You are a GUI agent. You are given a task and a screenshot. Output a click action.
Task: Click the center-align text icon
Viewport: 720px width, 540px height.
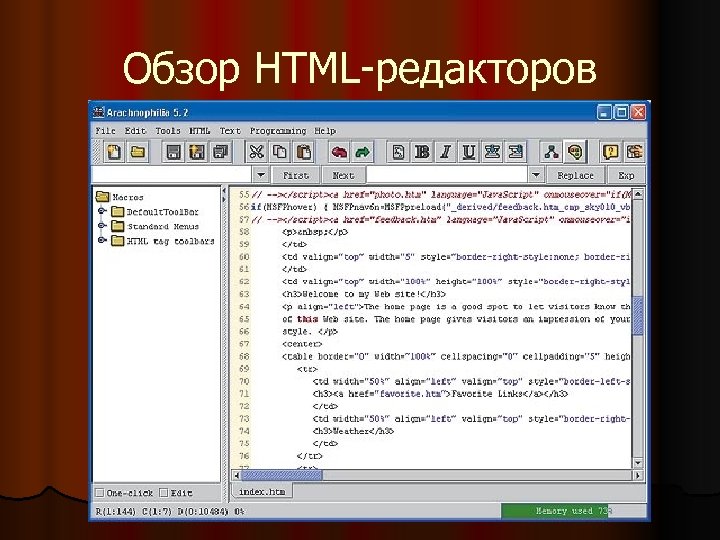coord(492,152)
